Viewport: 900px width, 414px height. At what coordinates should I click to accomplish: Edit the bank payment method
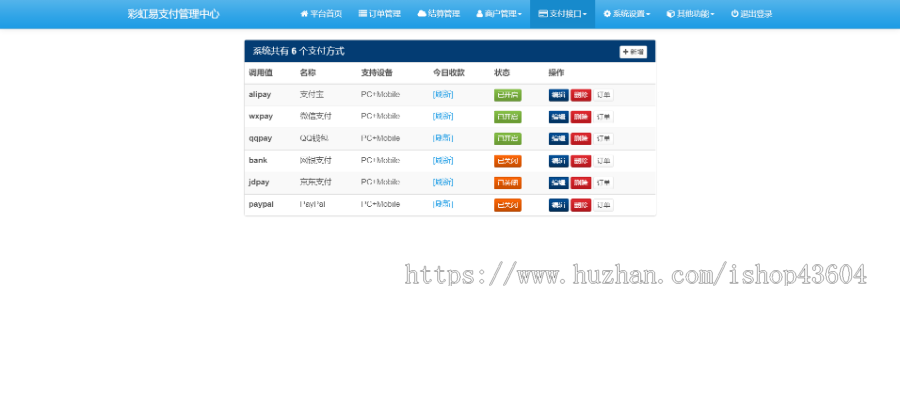point(558,161)
